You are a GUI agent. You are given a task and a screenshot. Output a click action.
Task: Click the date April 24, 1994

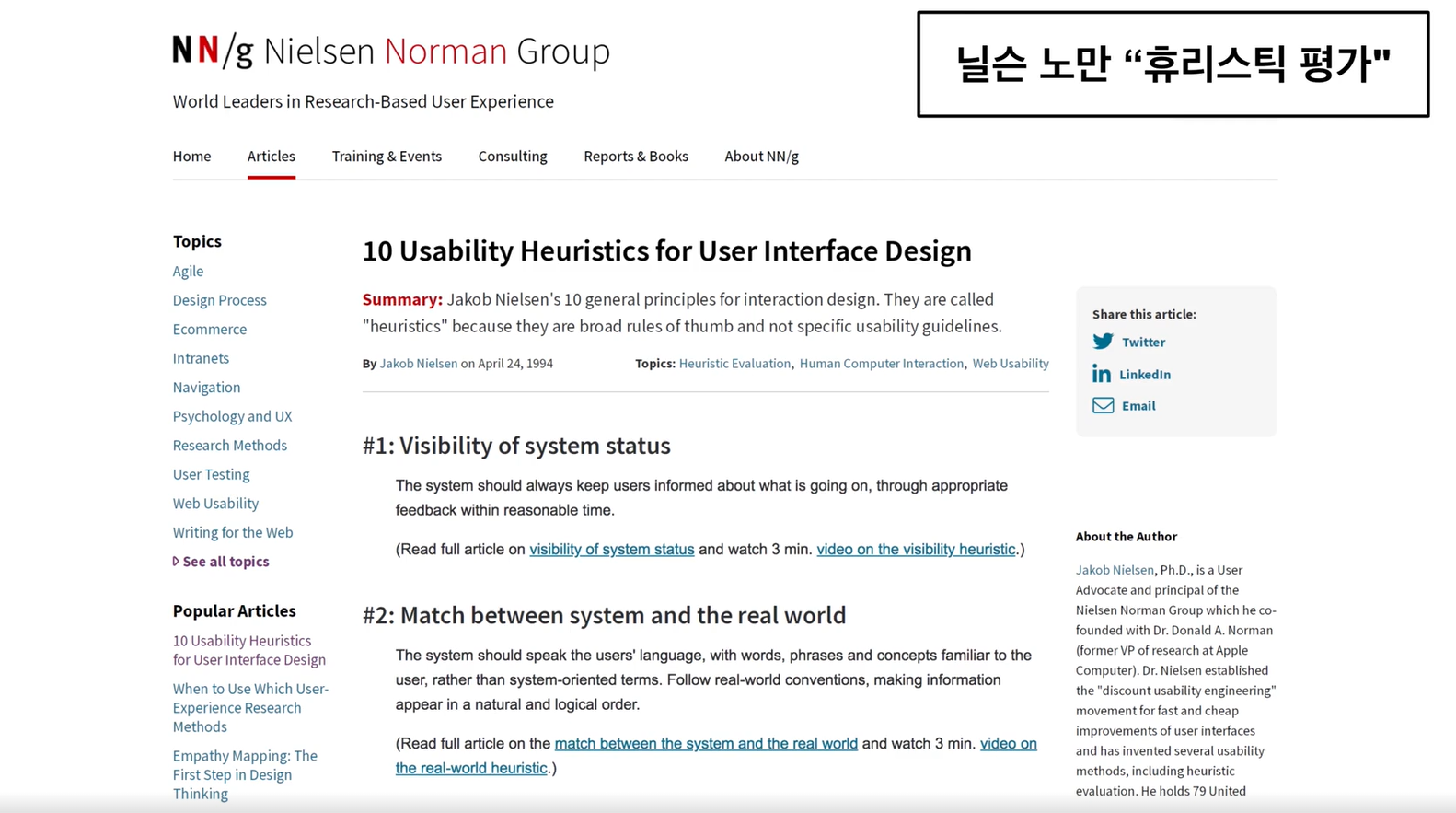click(x=515, y=364)
